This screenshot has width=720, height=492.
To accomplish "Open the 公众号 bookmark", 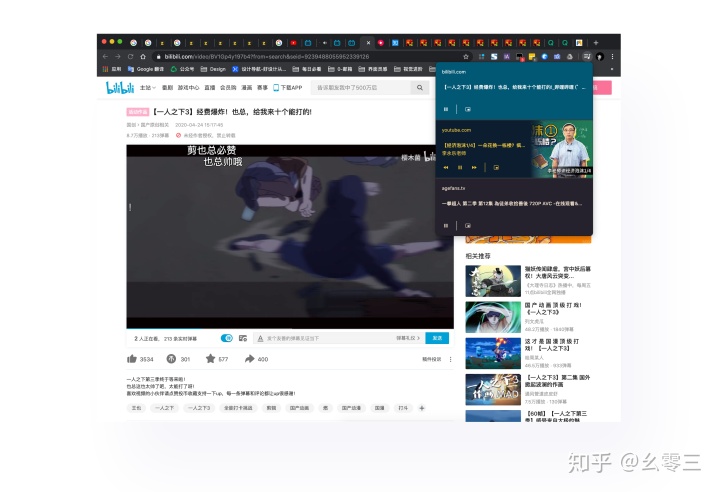I will point(182,69).
